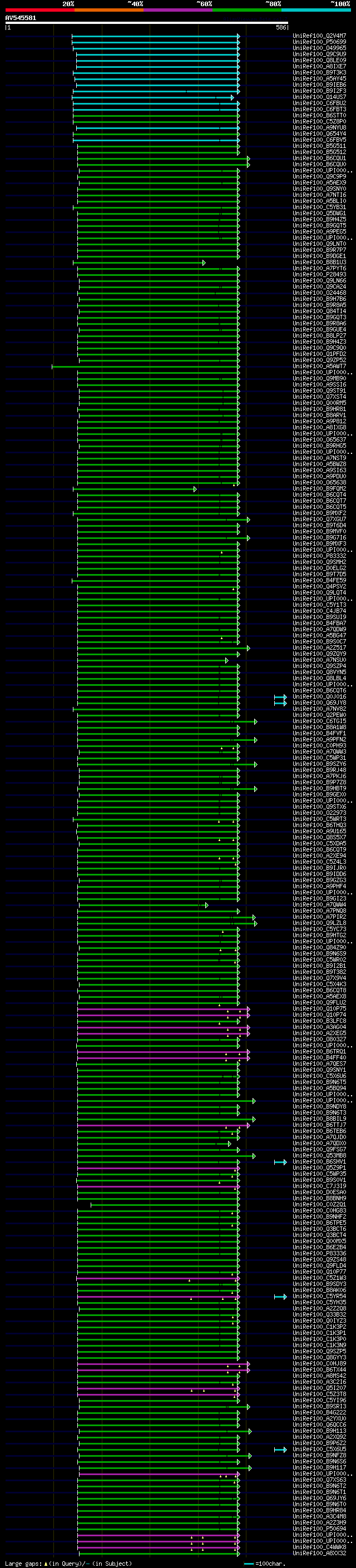Click the white query sequence bar
Viewport: 356px width, 1568px height.
(147, 23)
